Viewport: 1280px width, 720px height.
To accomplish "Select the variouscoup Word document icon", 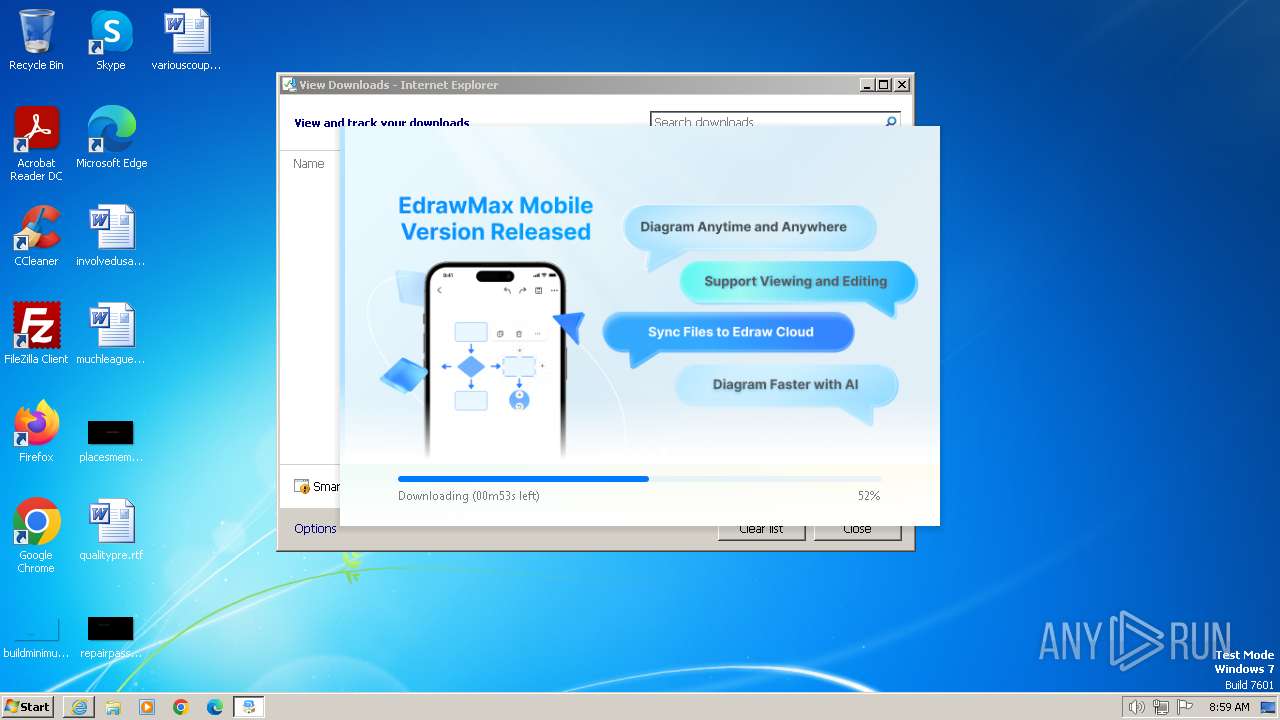I will pos(186,40).
